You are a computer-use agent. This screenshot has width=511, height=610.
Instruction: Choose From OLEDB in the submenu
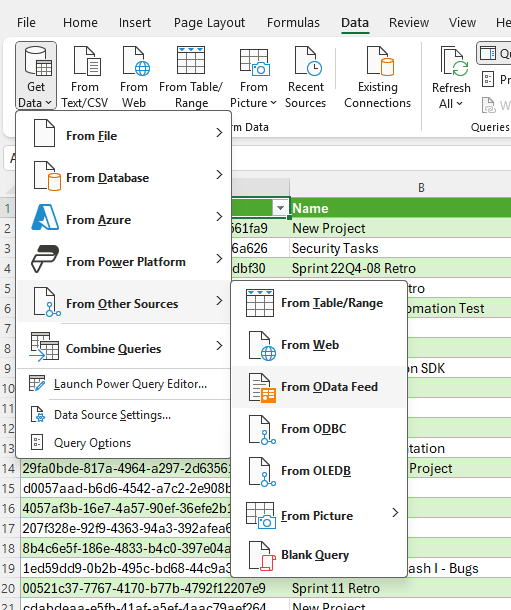[319, 471]
